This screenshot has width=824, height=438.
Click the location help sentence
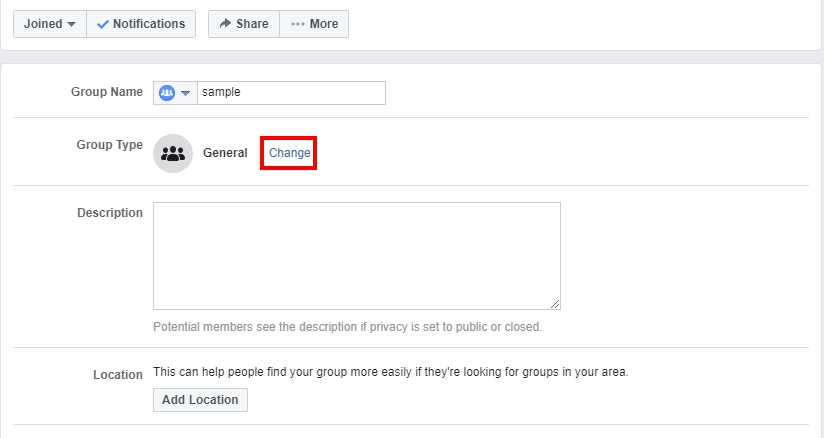pyautogui.click(x=390, y=372)
